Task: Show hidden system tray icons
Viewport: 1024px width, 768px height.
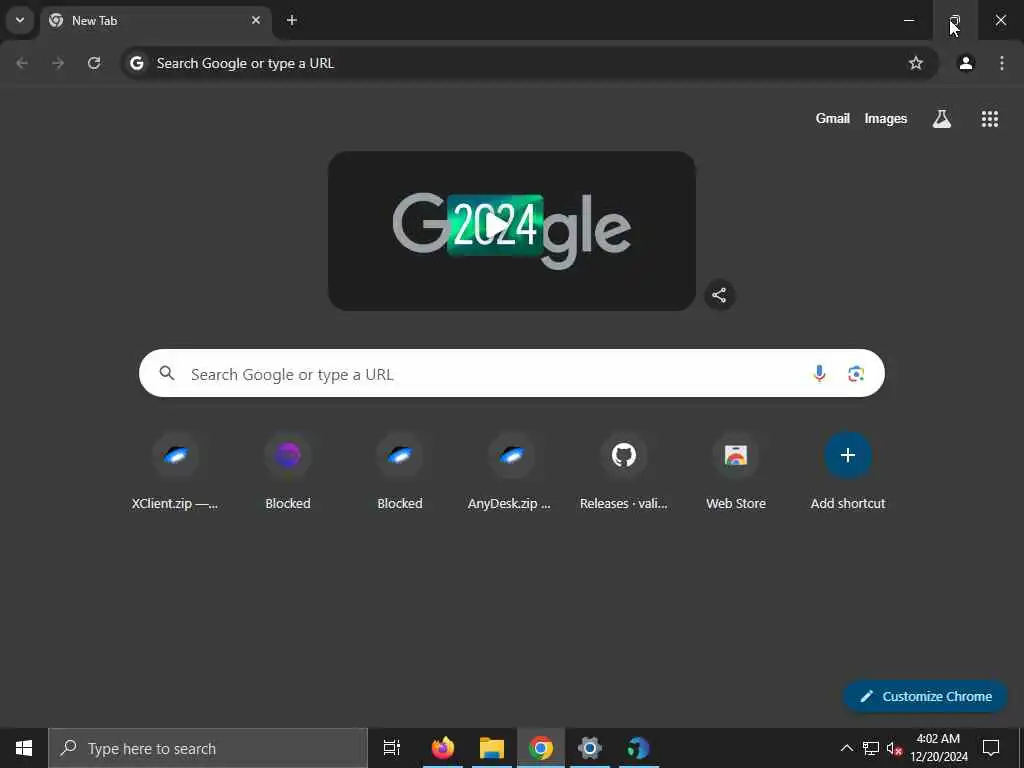Action: (x=846, y=748)
